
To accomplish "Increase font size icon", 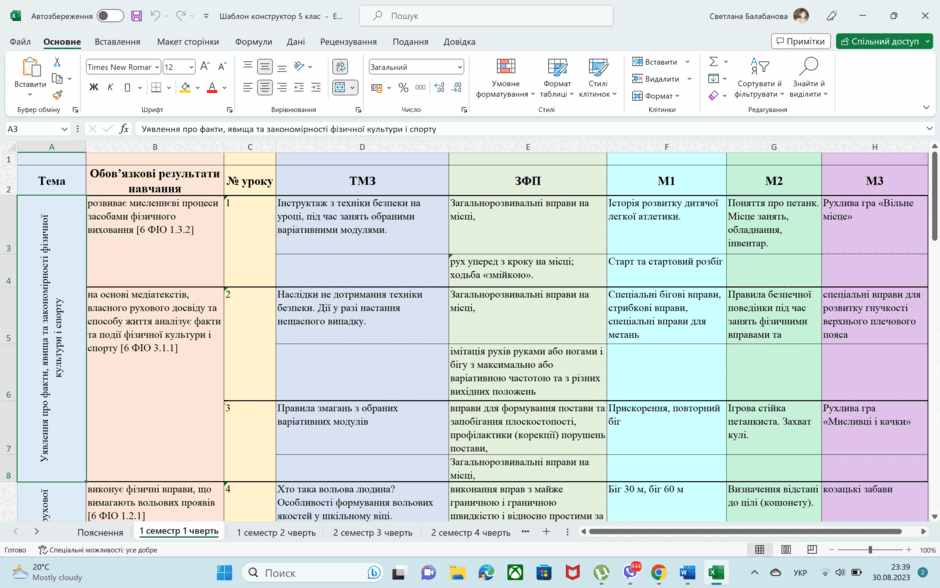I will (x=204, y=67).
